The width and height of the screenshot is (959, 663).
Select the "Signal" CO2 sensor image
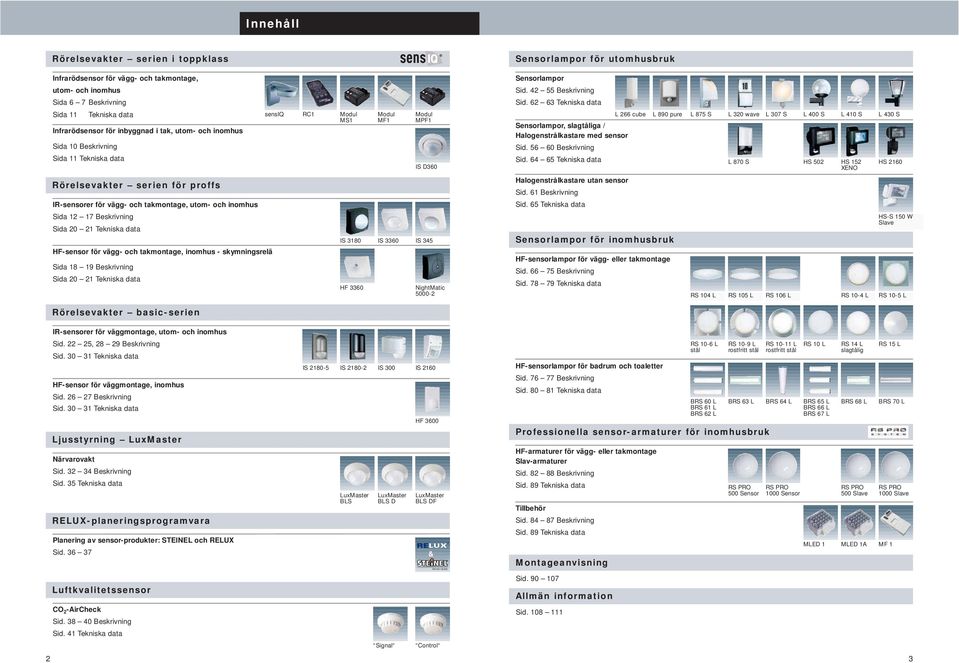coord(390,624)
